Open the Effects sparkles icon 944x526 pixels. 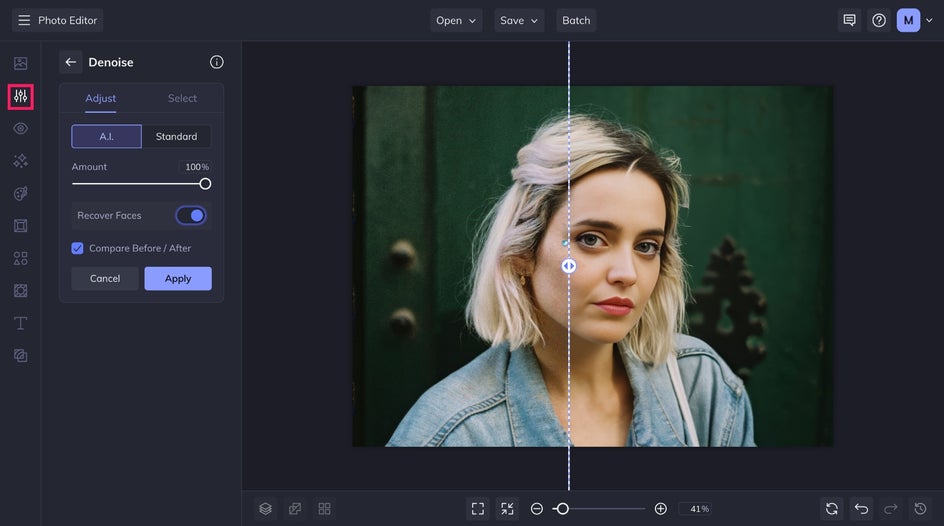pyautogui.click(x=20, y=161)
